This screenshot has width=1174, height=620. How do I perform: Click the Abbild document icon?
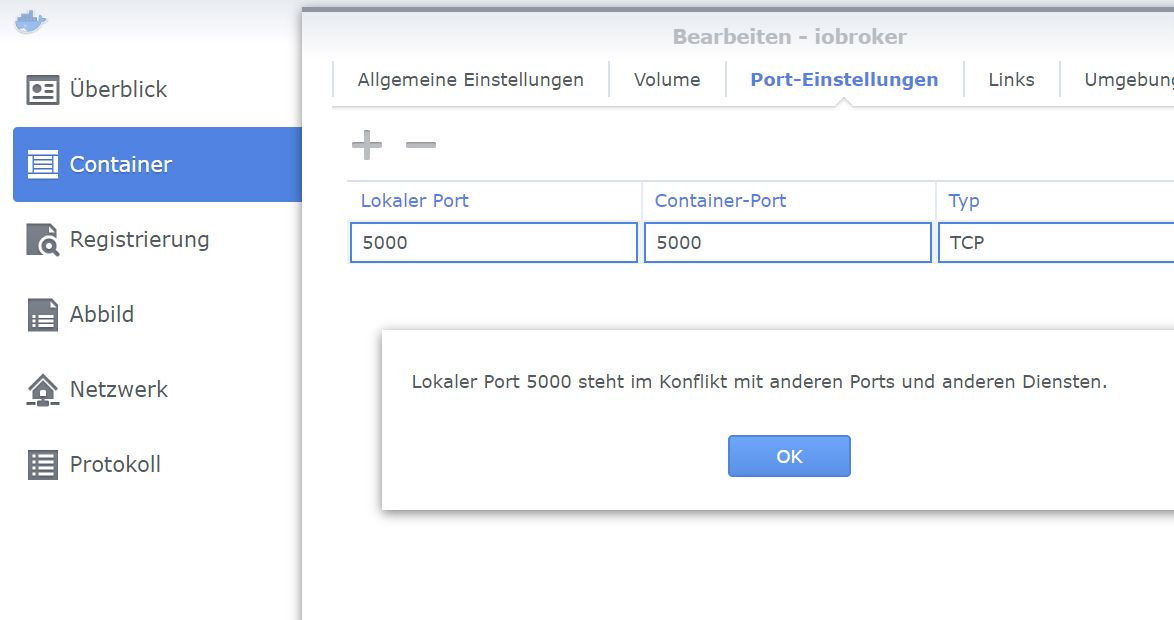(x=43, y=314)
